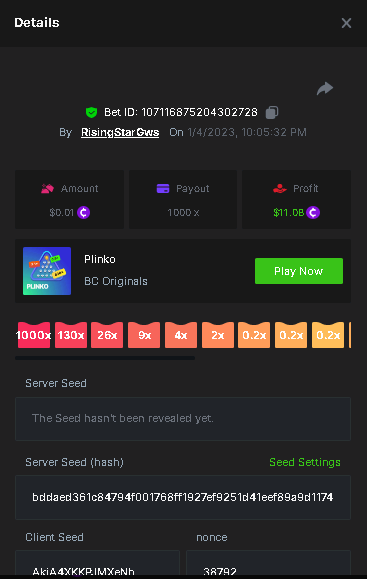Click the Play Now button
This screenshot has width=367, height=579.
click(299, 271)
